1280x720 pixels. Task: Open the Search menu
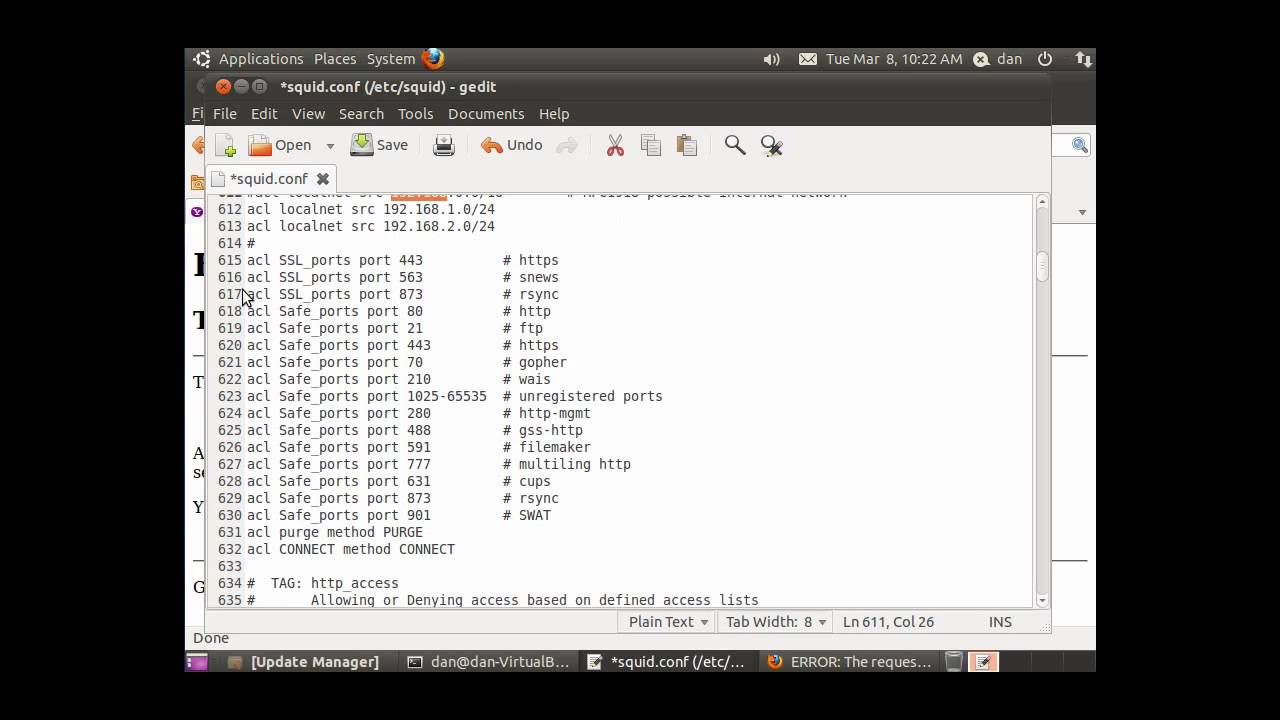361,114
